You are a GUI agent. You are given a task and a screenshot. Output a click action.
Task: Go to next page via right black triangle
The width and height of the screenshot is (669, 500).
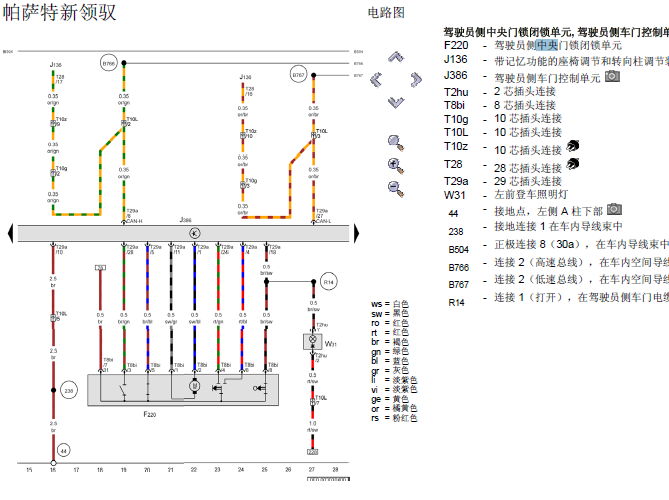(357, 233)
